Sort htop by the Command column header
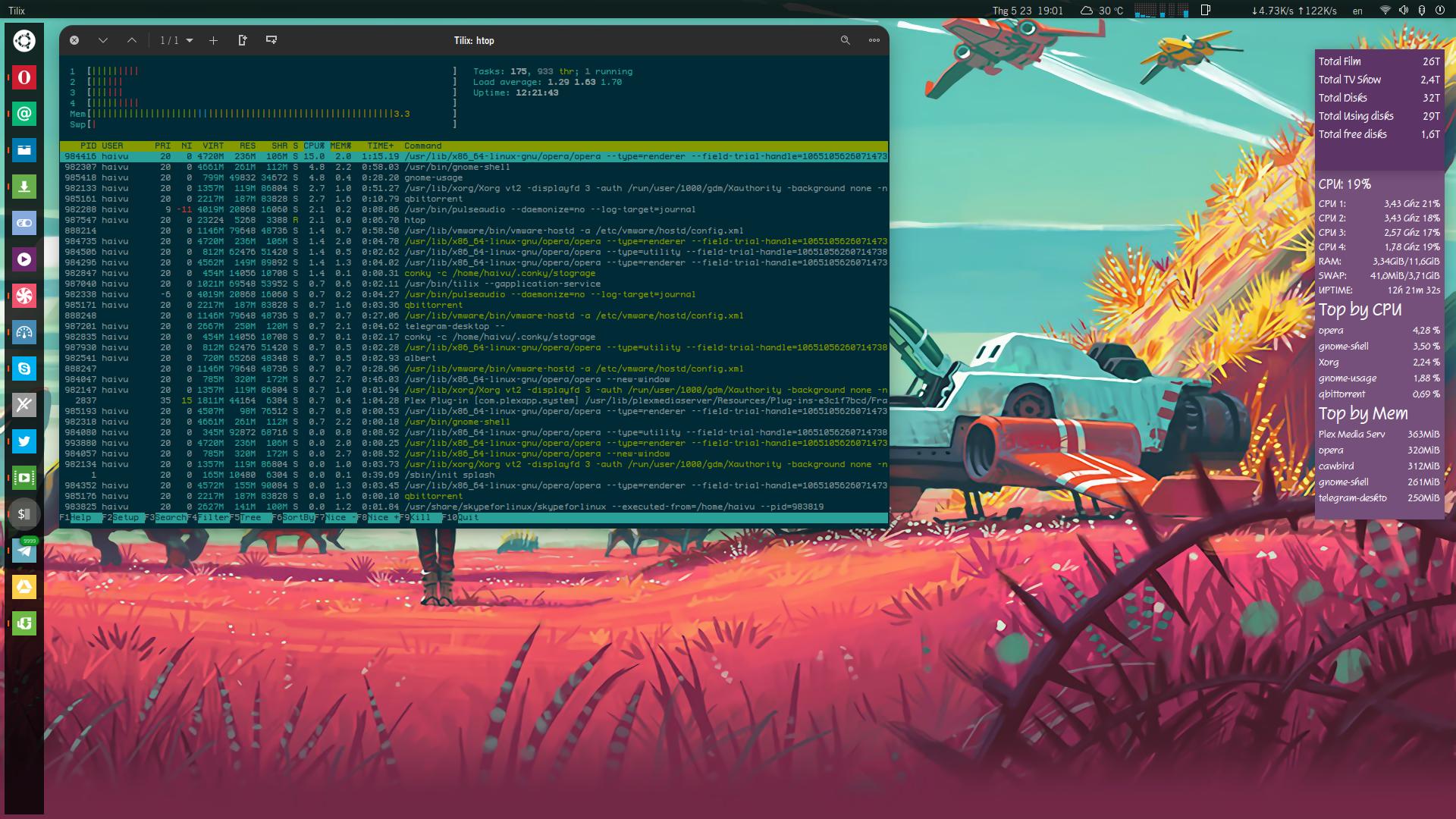This screenshot has width=1456, height=819. pyautogui.click(x=423, y=146)
